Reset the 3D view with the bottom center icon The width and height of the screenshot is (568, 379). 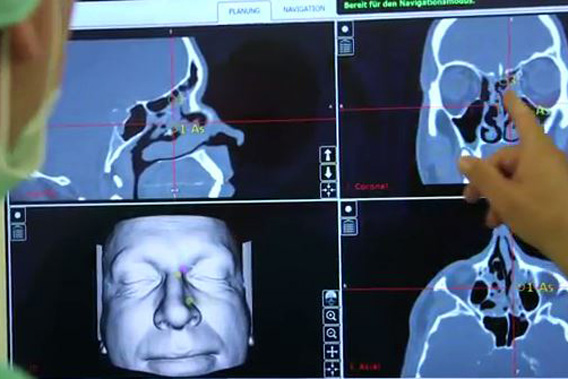pyautogui.click(x=331, y=369)
